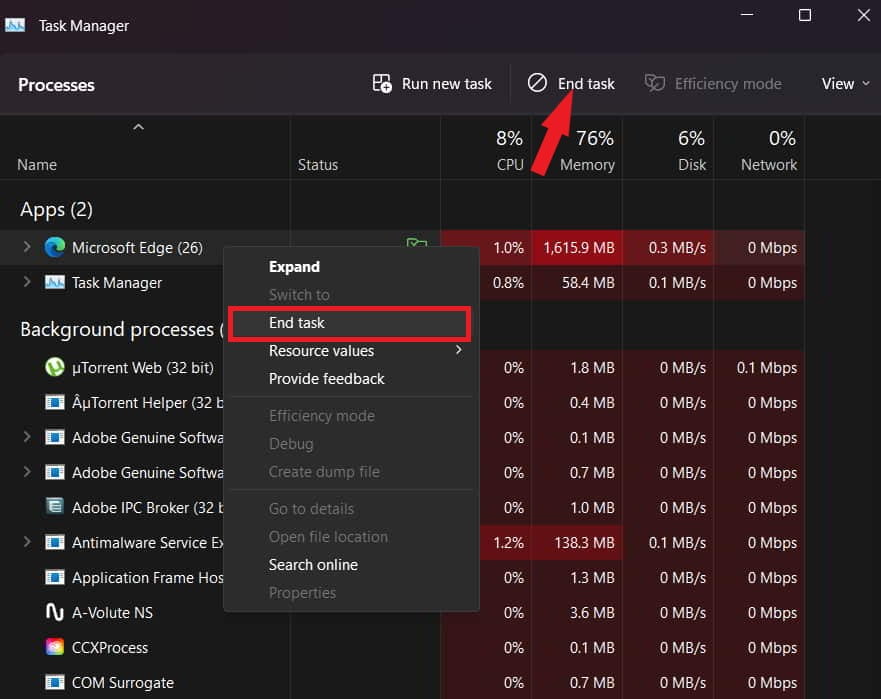
Task: Open the View dropdown menu
Action: [845, 84]
